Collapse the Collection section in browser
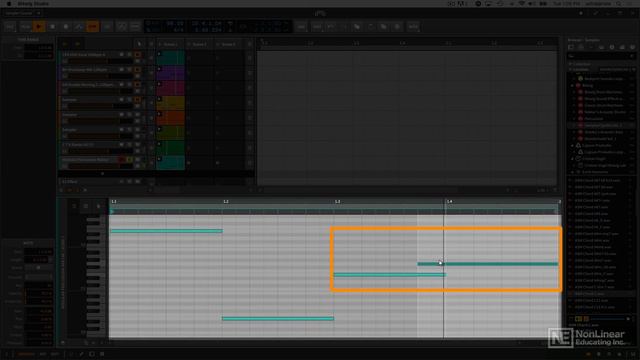 pyautogui.click(x=571, y=64)
